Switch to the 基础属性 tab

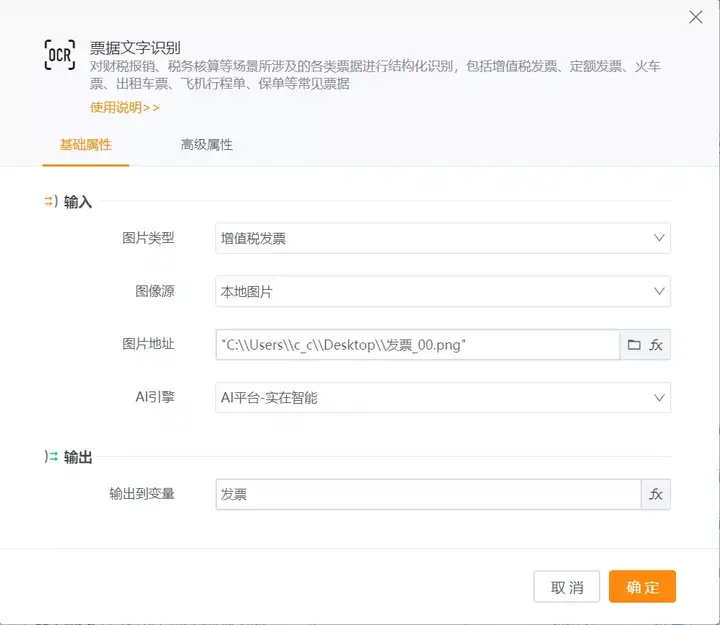point(86,145)
